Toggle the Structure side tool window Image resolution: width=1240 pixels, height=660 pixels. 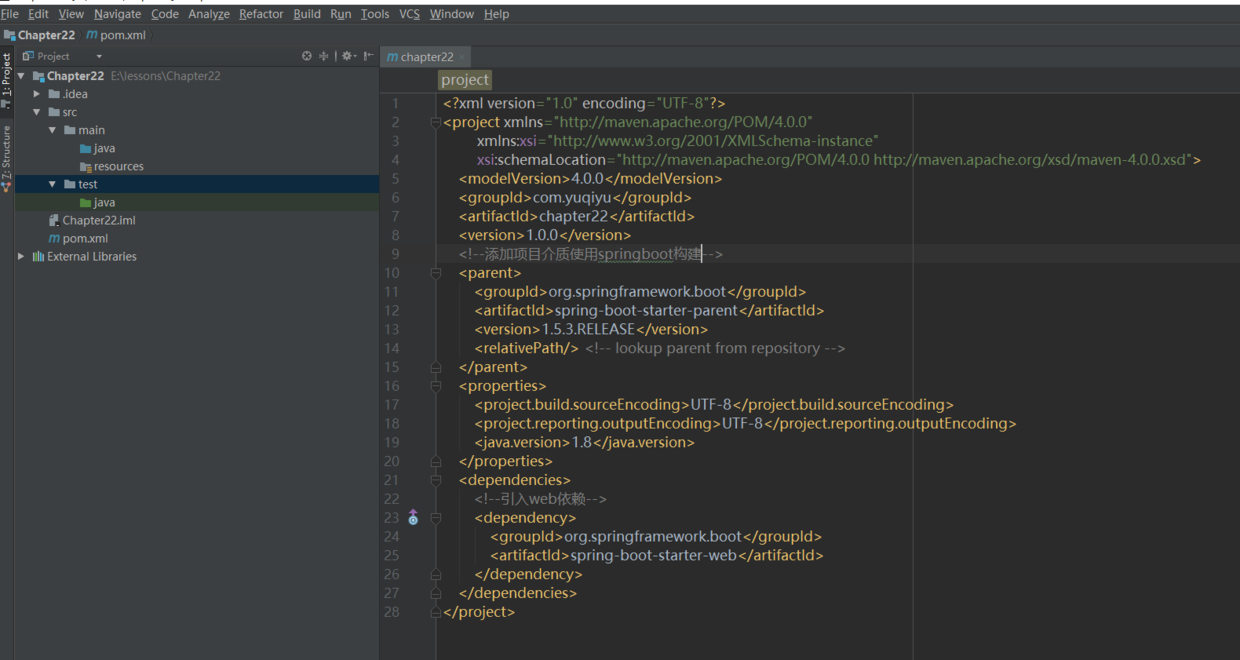7,157
